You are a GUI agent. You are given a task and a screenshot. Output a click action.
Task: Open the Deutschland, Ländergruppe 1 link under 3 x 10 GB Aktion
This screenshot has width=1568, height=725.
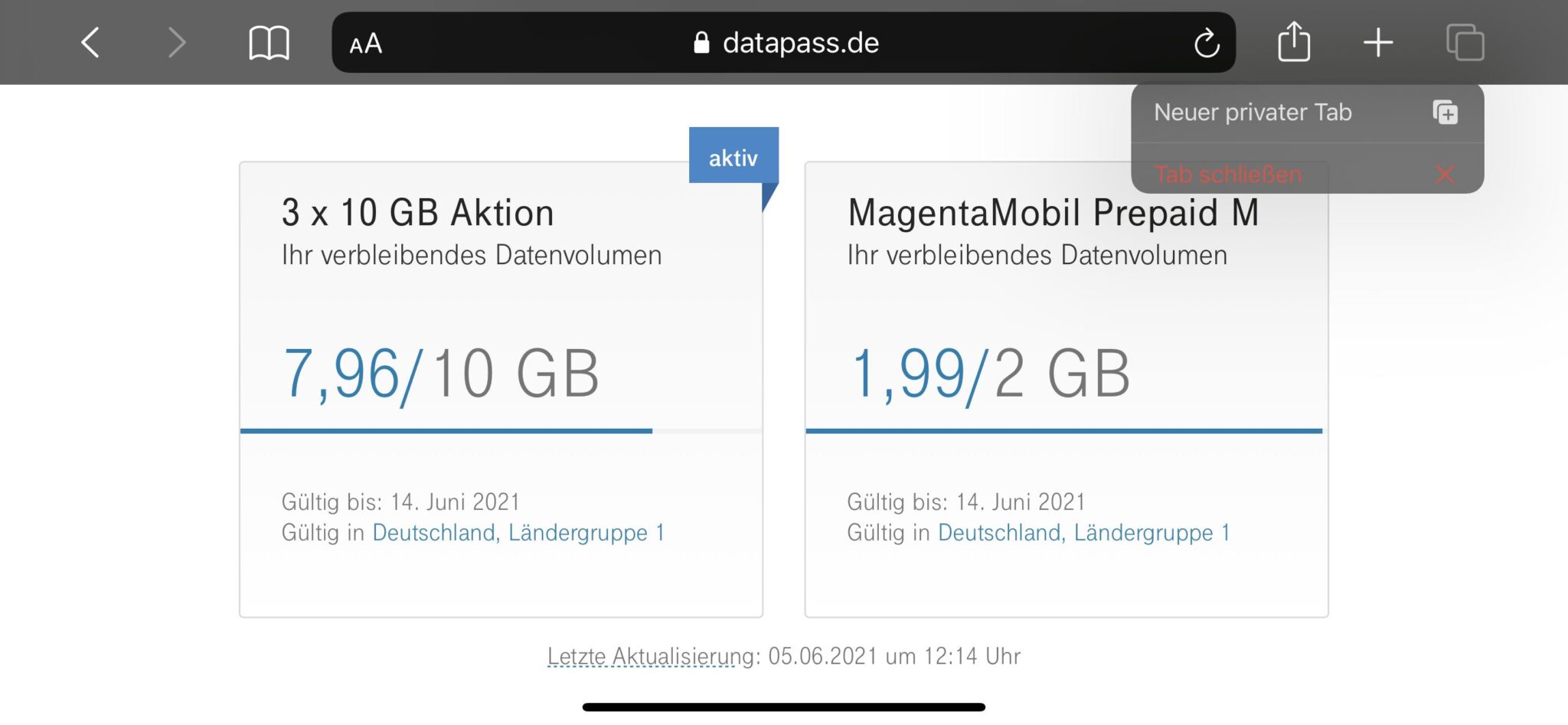(519, 533)
